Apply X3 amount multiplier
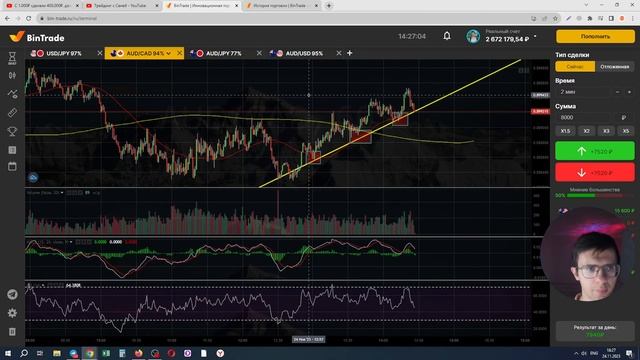The width and height of the screenshot is (640, 360). click(x=606, y=131)
